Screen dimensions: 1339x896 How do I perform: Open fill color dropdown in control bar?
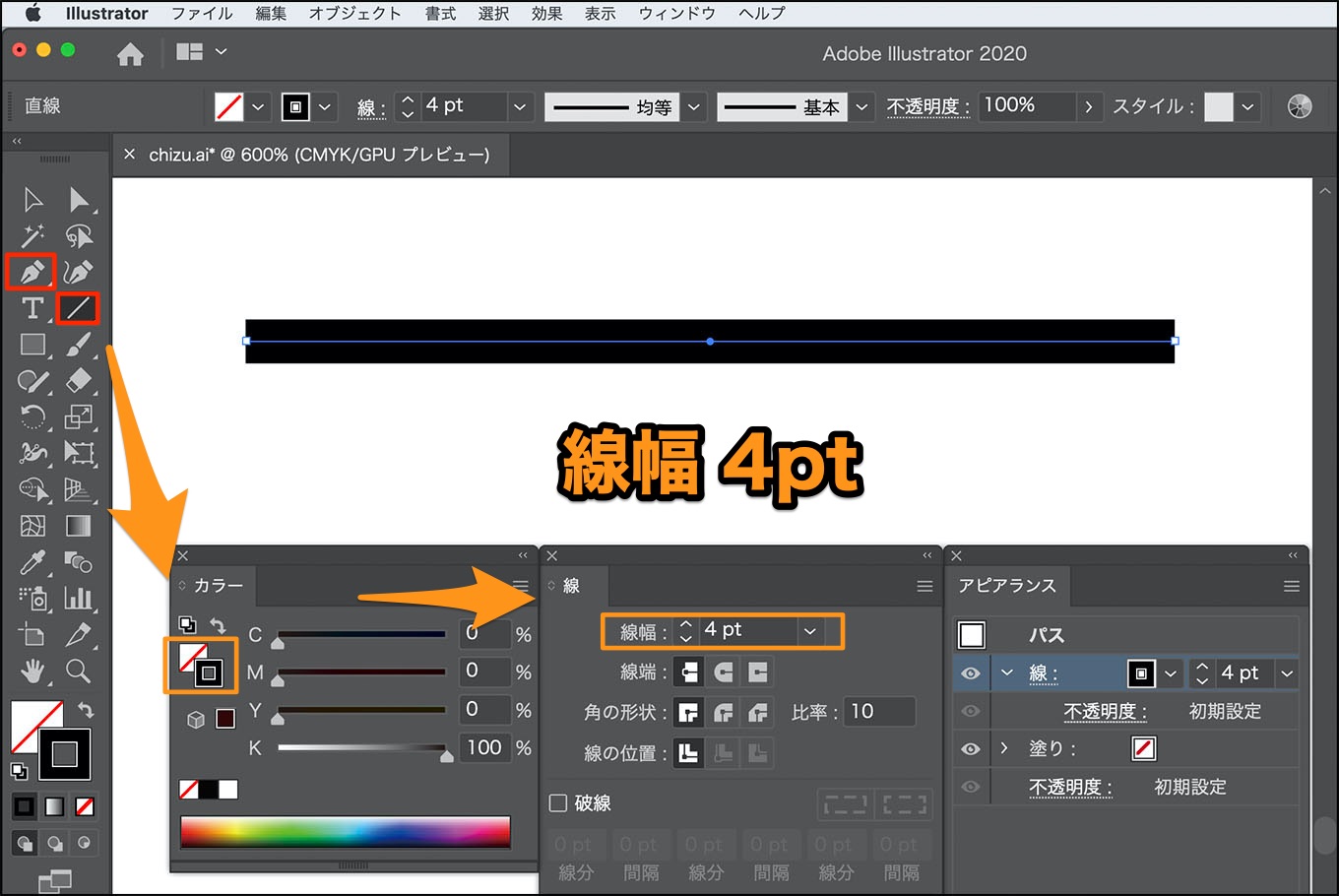tap(258, 106)
